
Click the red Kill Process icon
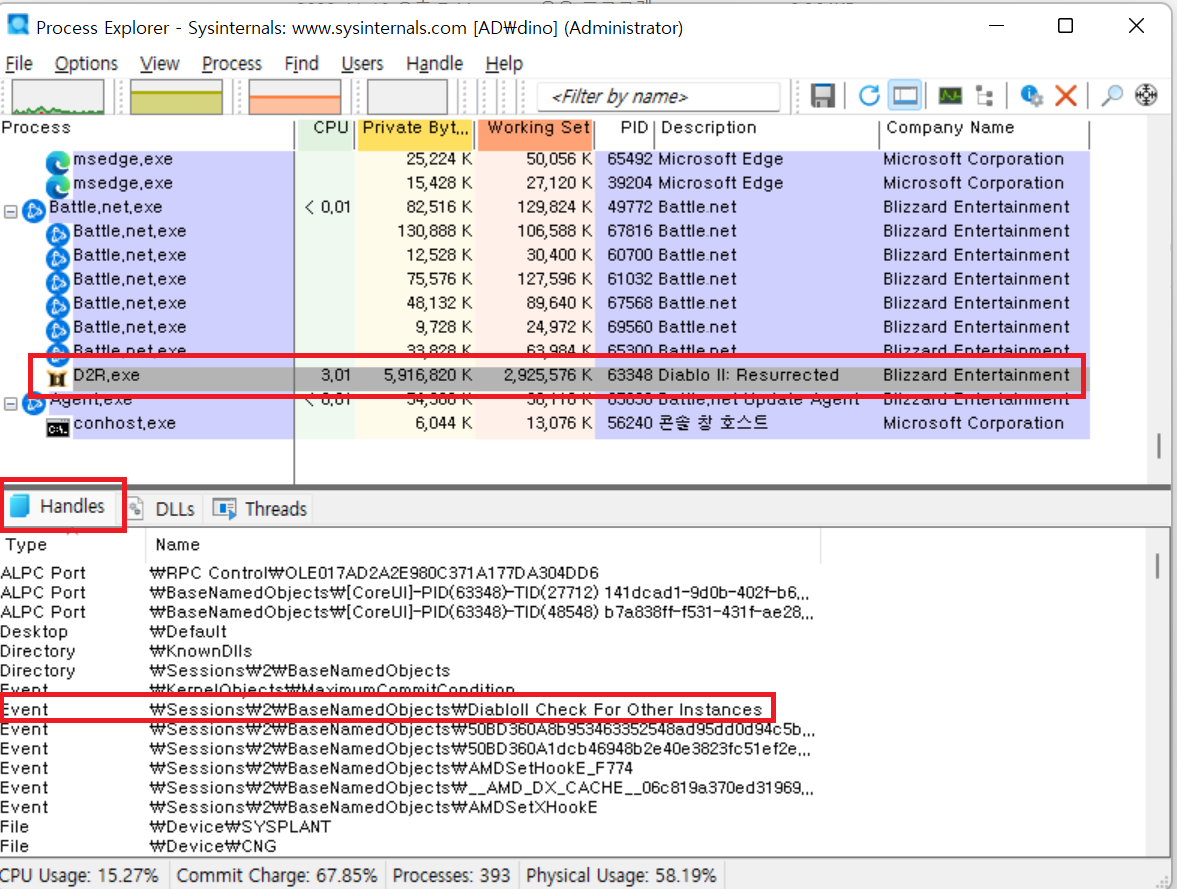click(x=1066, y=96)
